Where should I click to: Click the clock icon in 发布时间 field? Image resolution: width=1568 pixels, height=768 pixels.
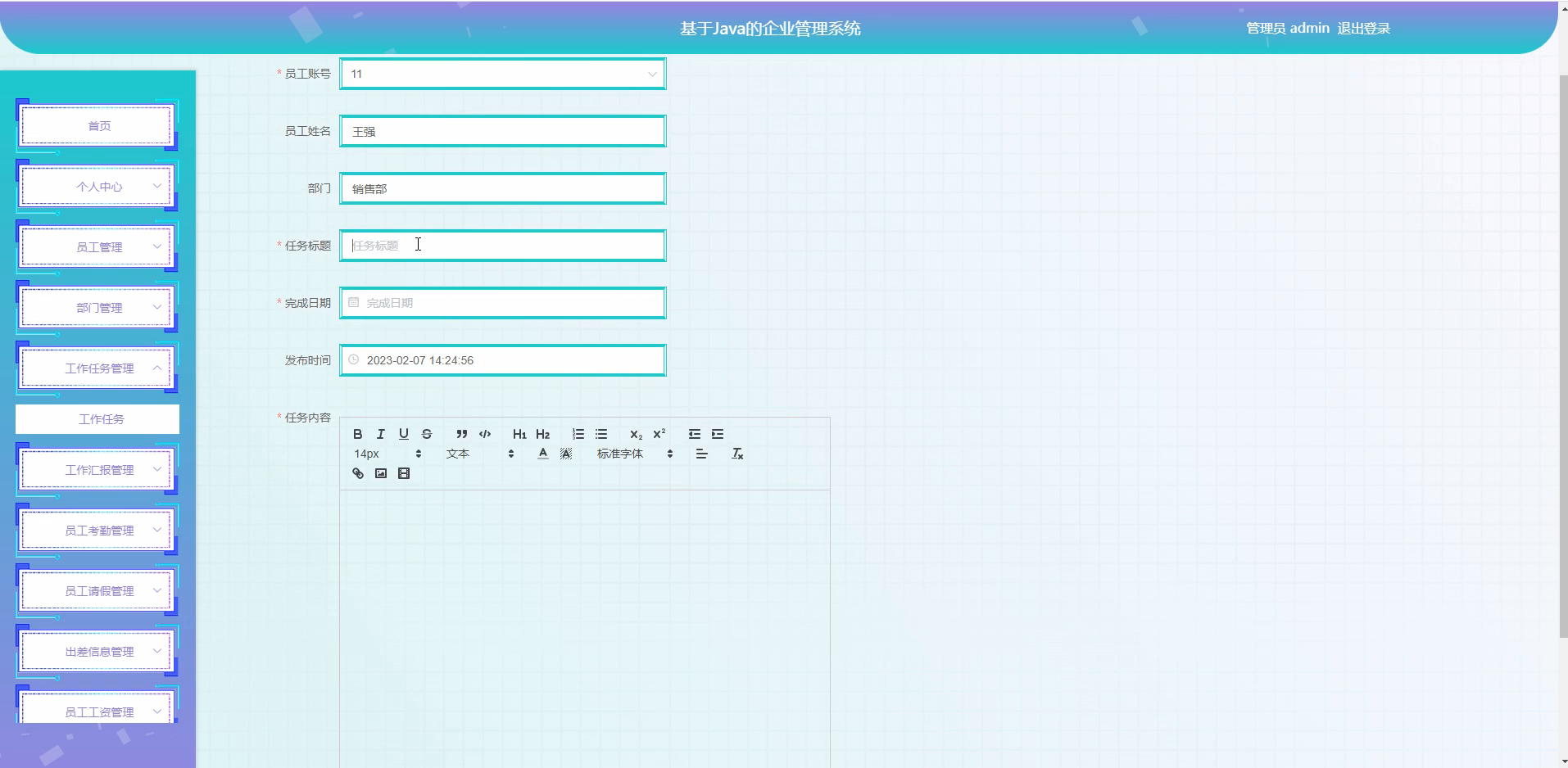pos(354,359)
